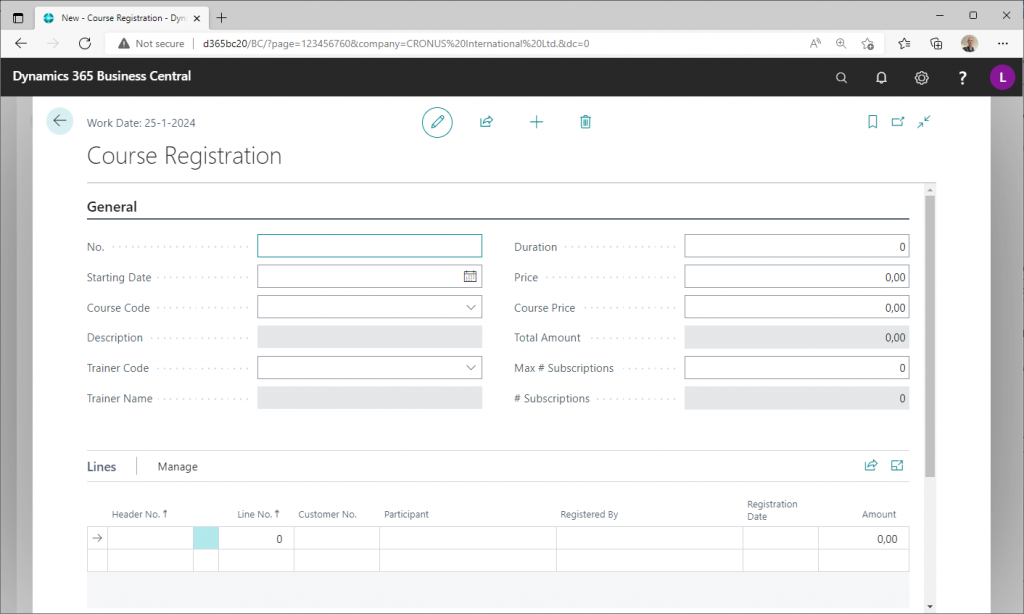
Task: Add this page to browser favorites
Action: pos(867,43)
